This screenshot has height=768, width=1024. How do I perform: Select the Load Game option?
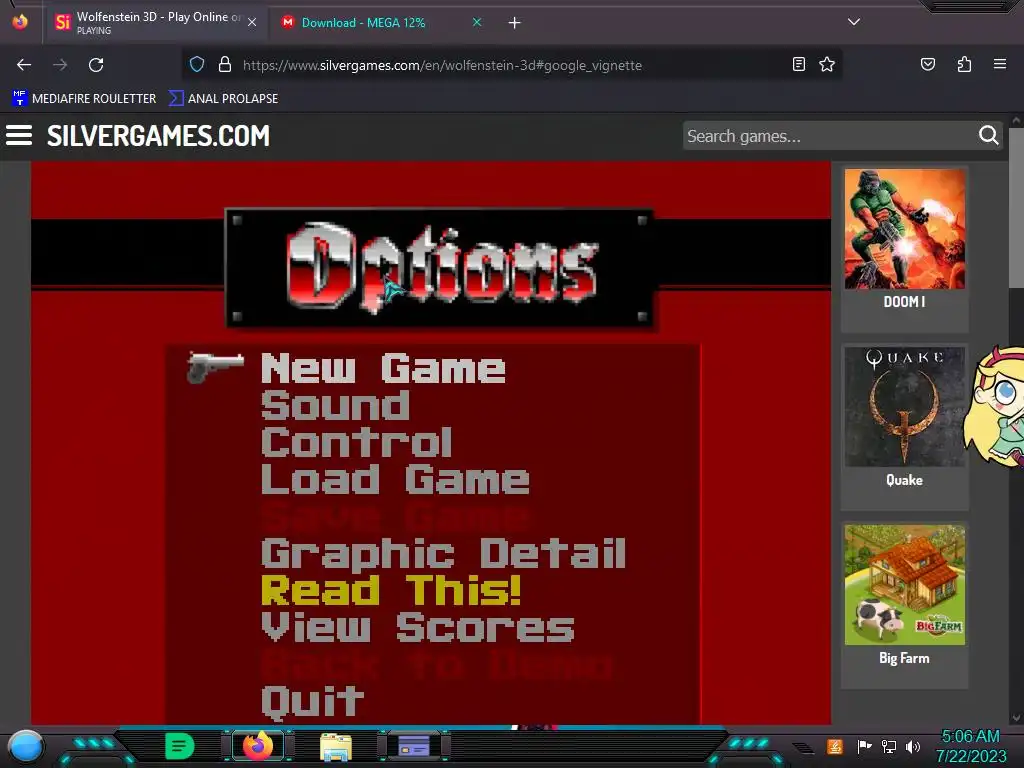pos(395,479)
